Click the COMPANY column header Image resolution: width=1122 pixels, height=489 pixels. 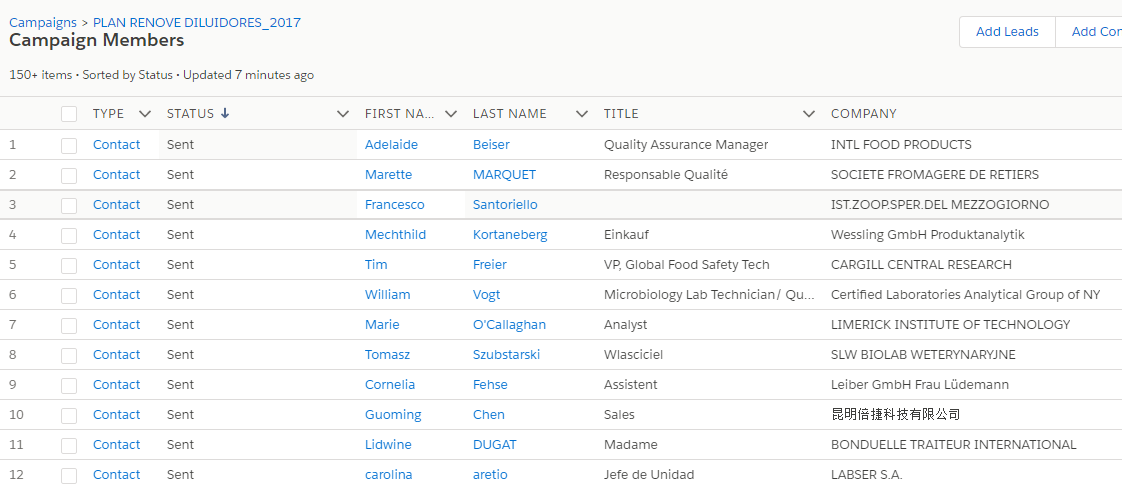click(x=864, y=114)
